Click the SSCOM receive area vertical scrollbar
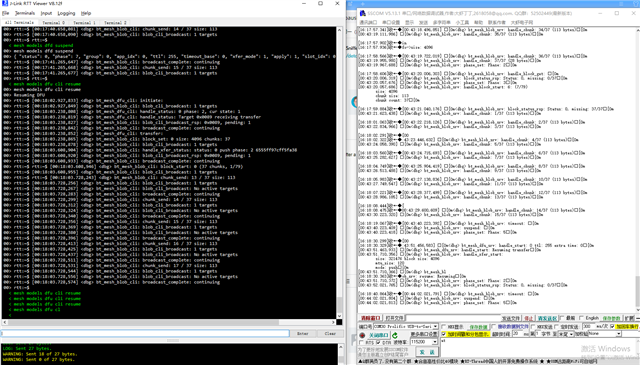Image resolution: width=640 pixels, height=365 pixels. click(x=637, y=170)
